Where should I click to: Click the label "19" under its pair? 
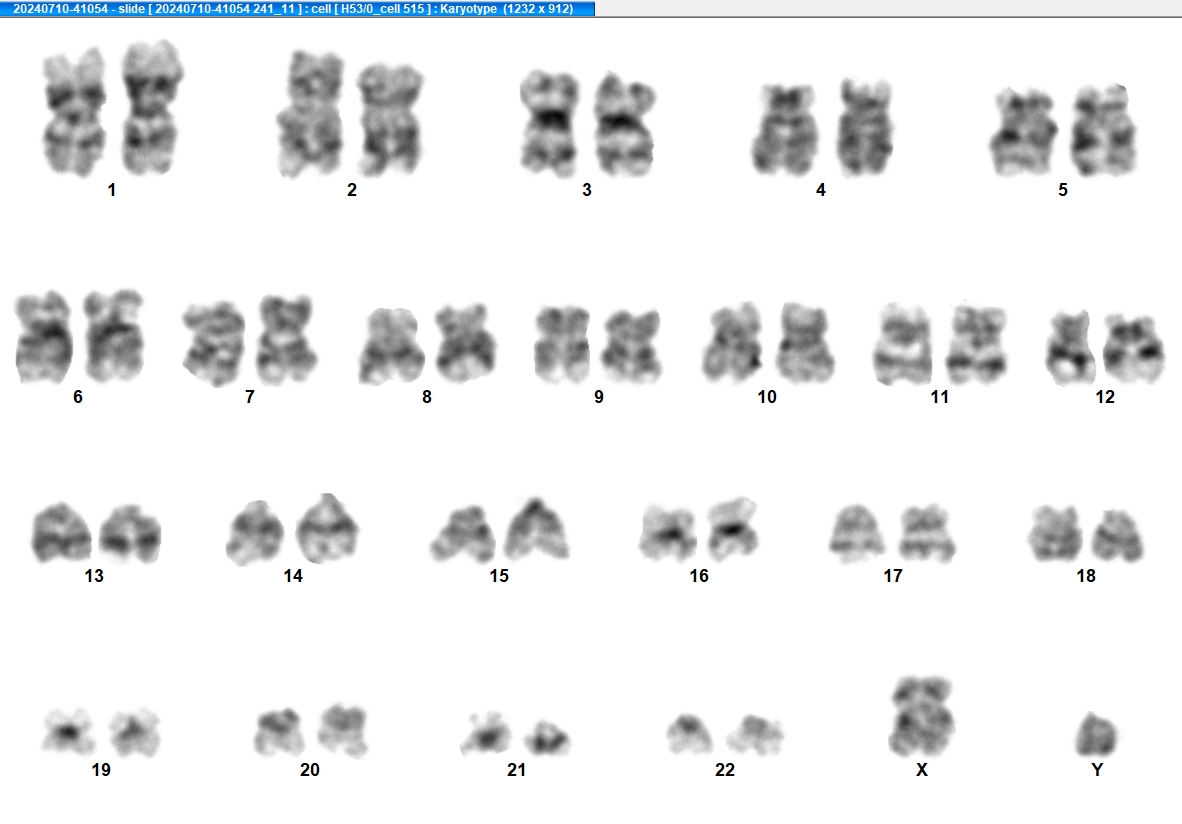[x=101, y=770]
